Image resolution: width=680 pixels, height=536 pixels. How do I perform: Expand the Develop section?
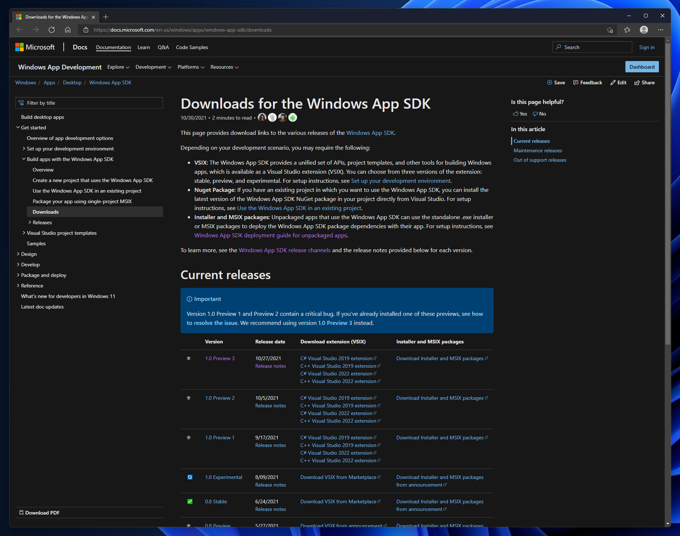click(18, 265)
